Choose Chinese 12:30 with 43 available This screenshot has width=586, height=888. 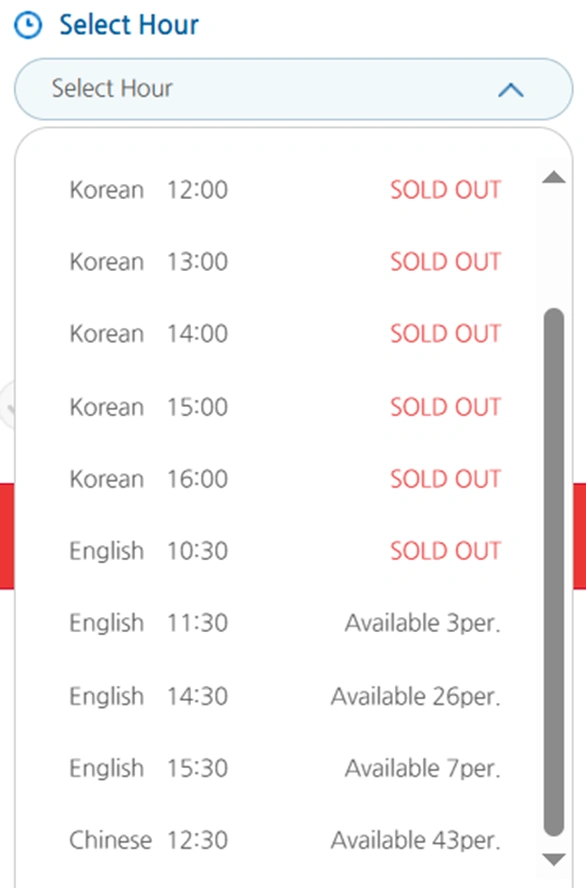[x=285, y=840]
